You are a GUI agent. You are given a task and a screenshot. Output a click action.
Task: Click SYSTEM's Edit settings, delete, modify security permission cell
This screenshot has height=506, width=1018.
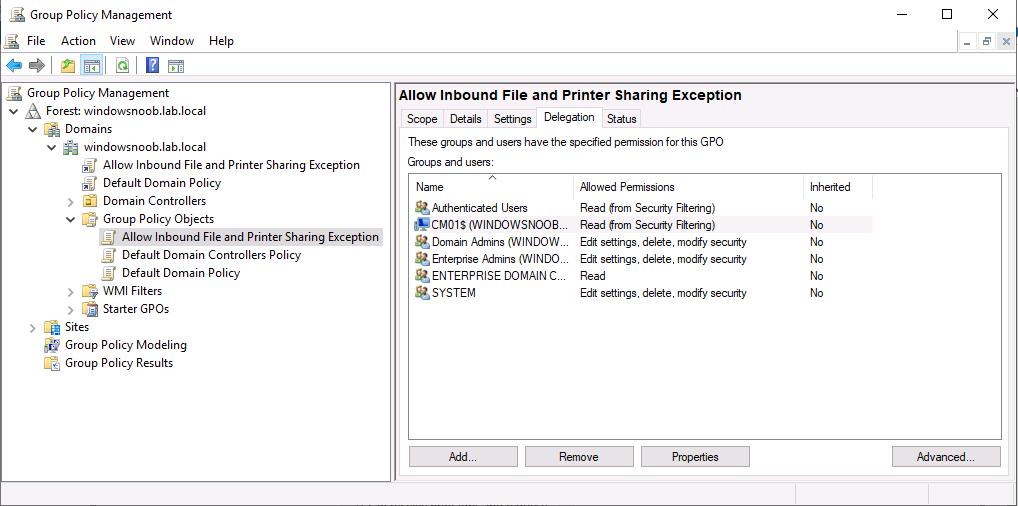[663, 293]
